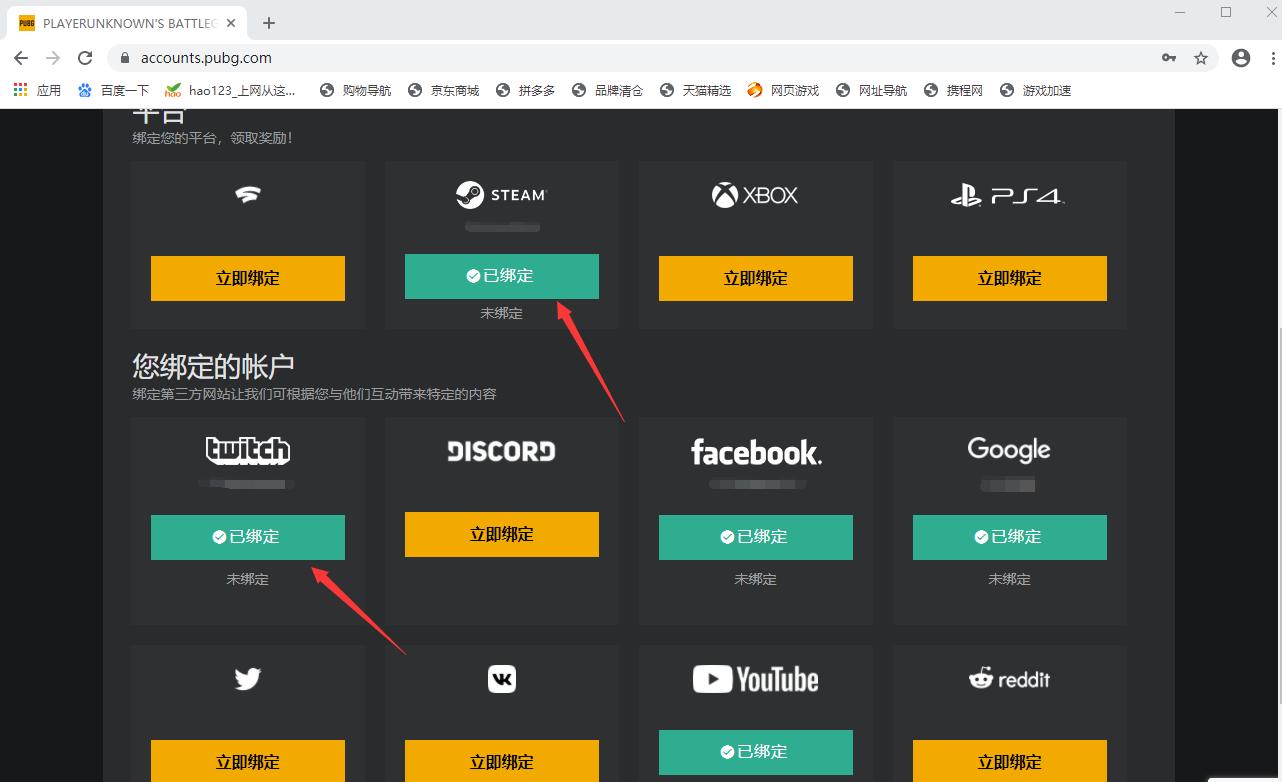Open the 网页游戏 bookmark
The image size is (1282, 782).
pyautogui.click(x=782, y=90)
